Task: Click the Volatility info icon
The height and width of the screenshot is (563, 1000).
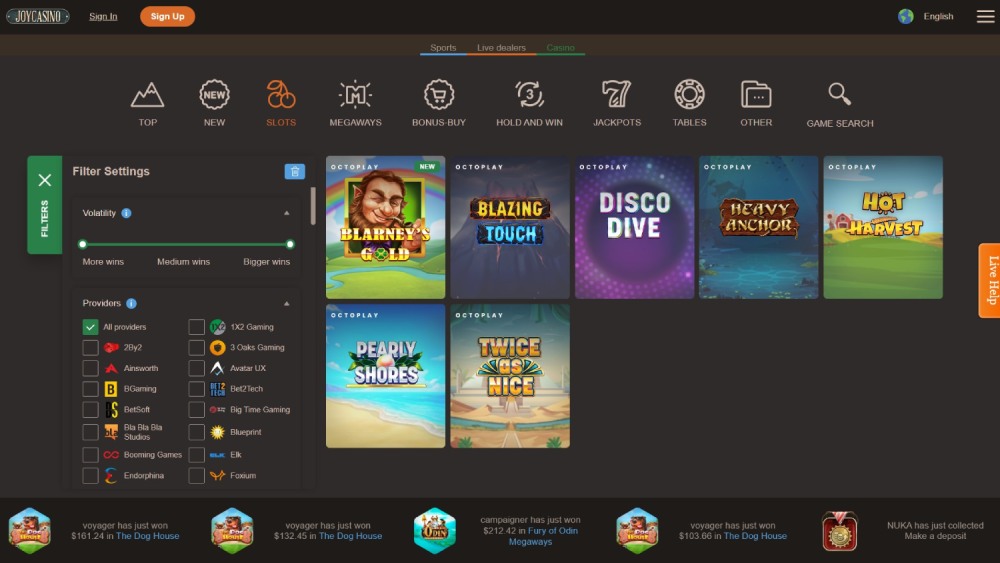Action: pyautogui.click(x=126, y=213)
